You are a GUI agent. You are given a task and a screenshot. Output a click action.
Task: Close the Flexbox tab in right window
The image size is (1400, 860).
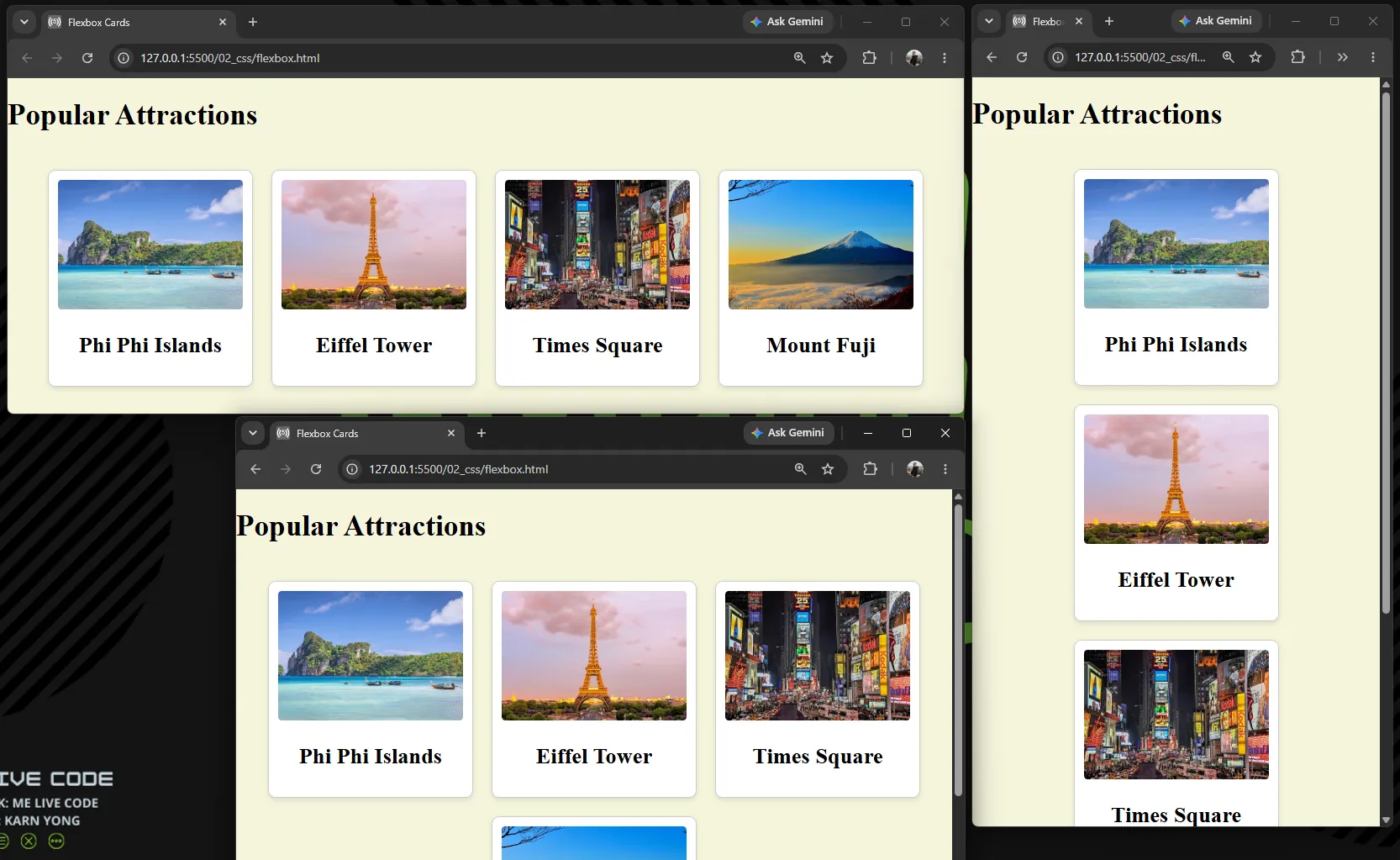(x=1079, y=21)
